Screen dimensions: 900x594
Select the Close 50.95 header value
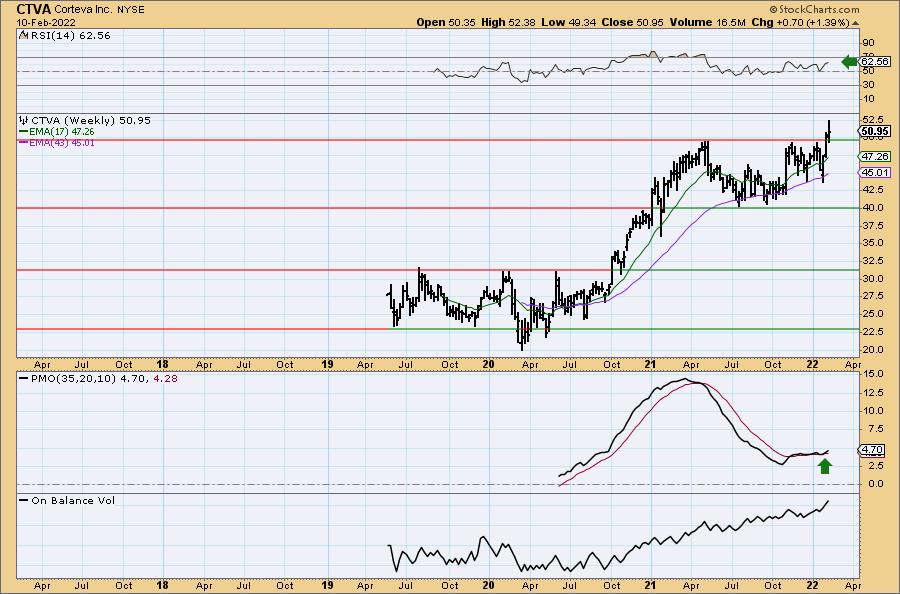pyautogui.click(x=633, y=22)
